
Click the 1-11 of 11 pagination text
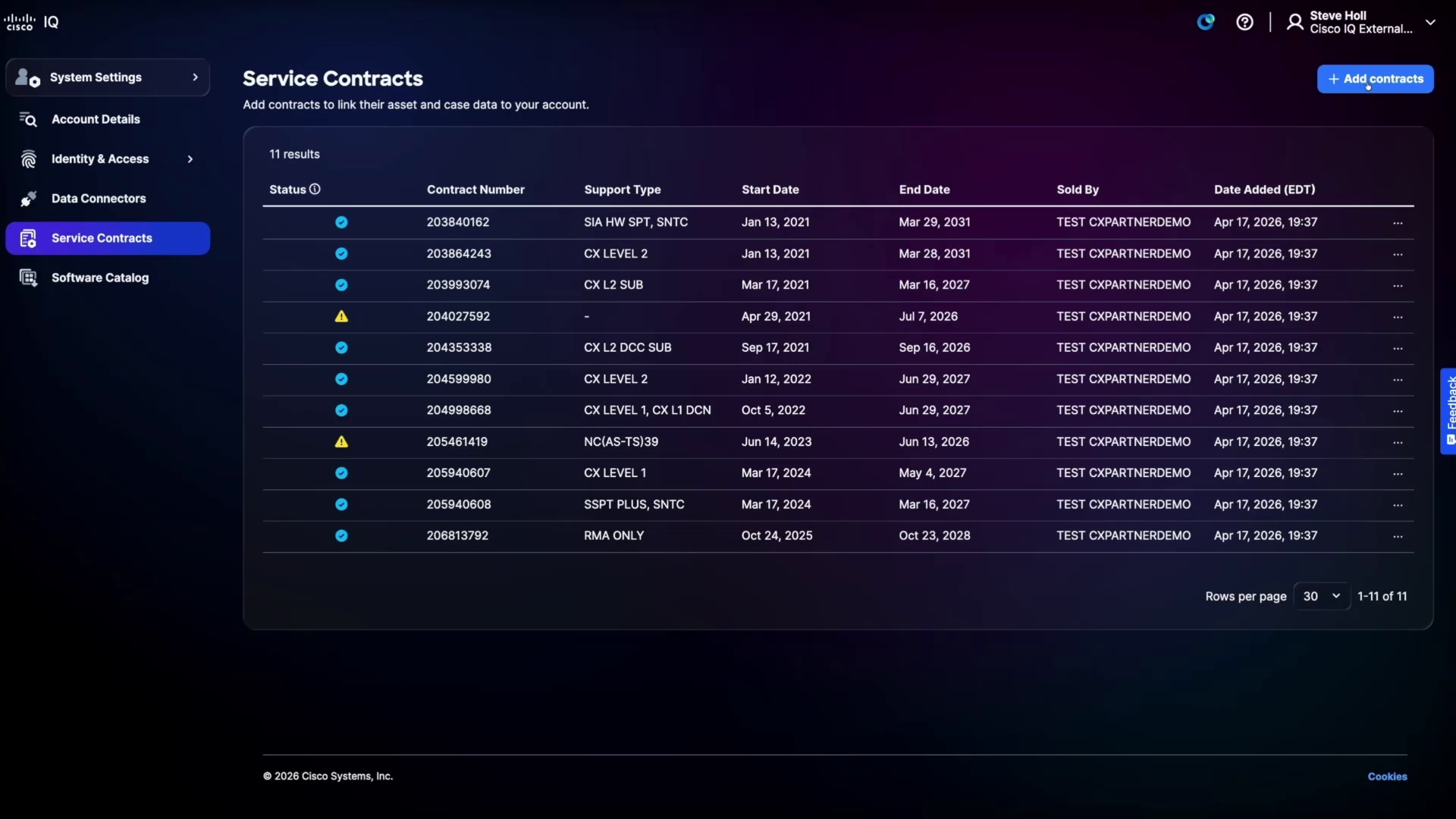(1382, 596)
